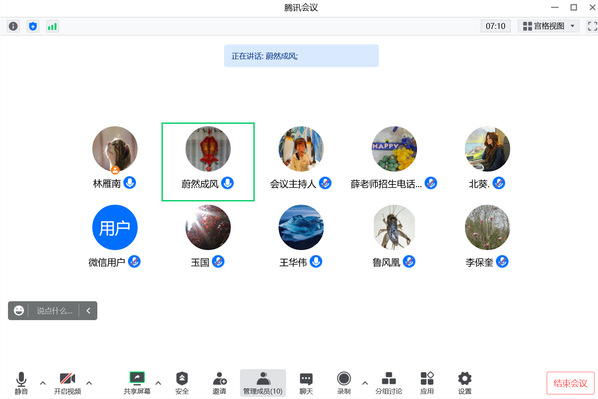The height and width of the screenshot is (399, 598).
Task: Unmute 李保奎 via mic icon
Action: point(502,262)
